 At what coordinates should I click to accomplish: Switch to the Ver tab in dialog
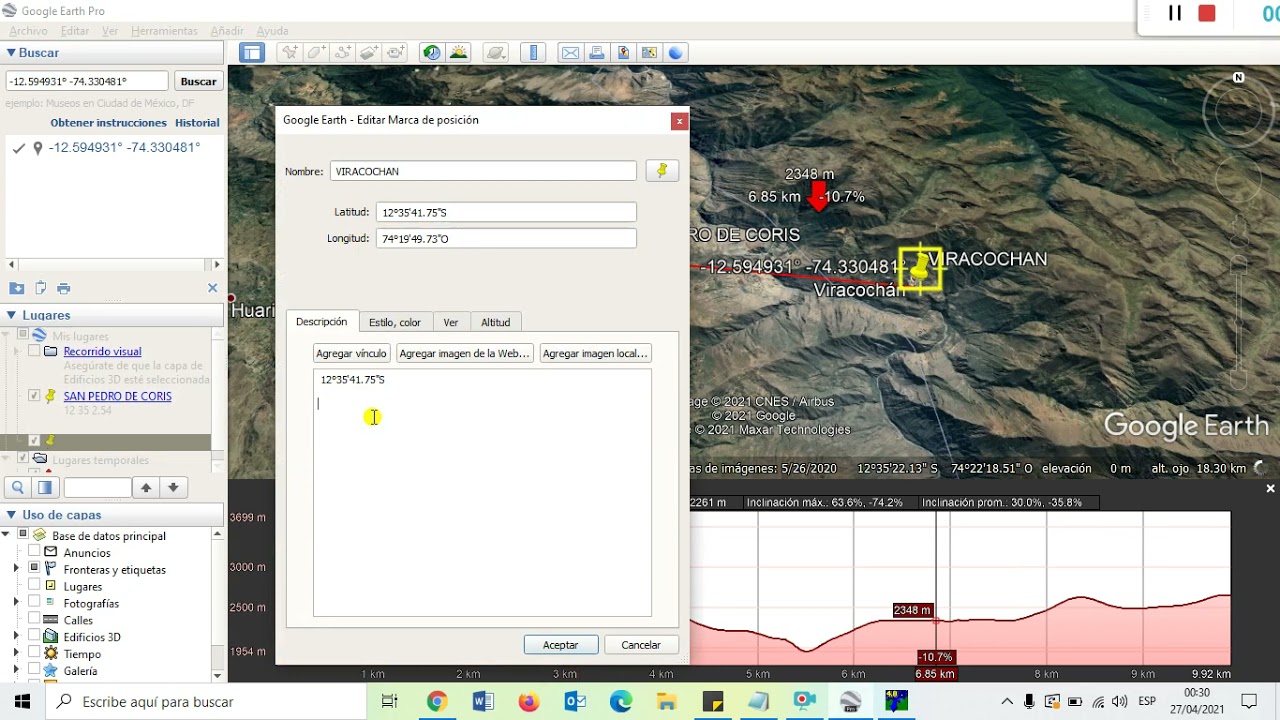coord(451,322)
